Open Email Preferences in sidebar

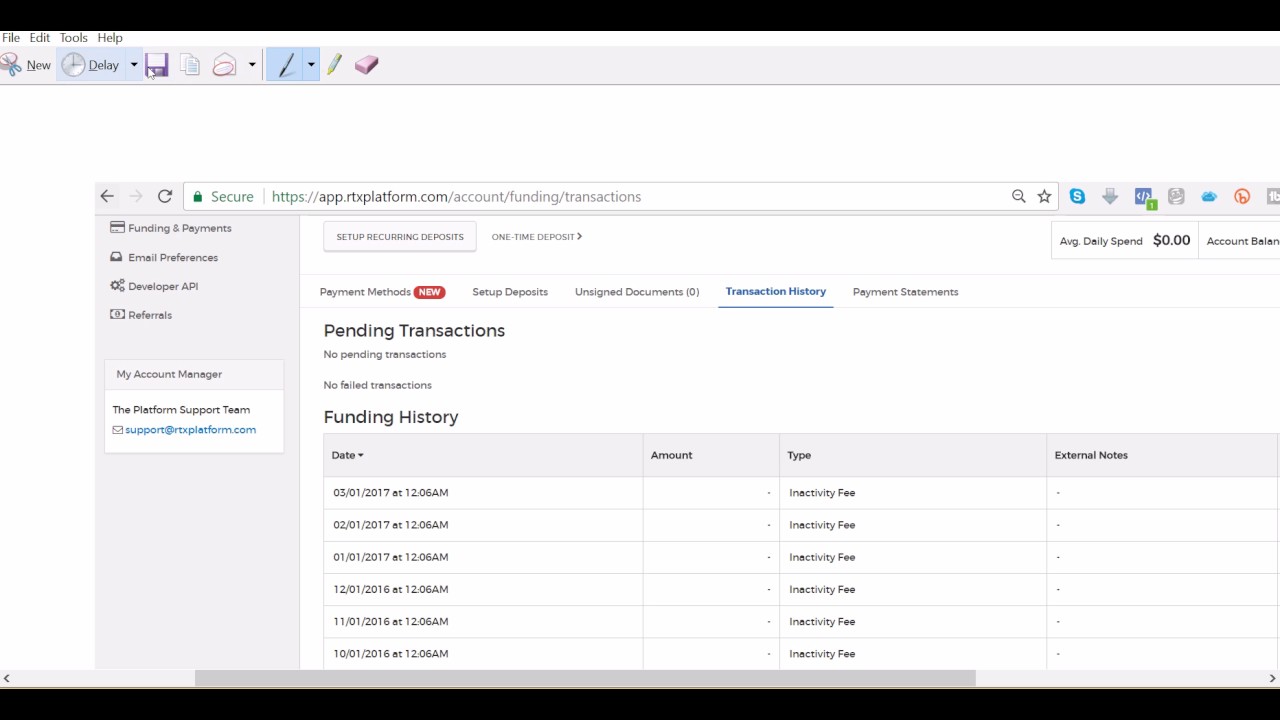(164, 257)
